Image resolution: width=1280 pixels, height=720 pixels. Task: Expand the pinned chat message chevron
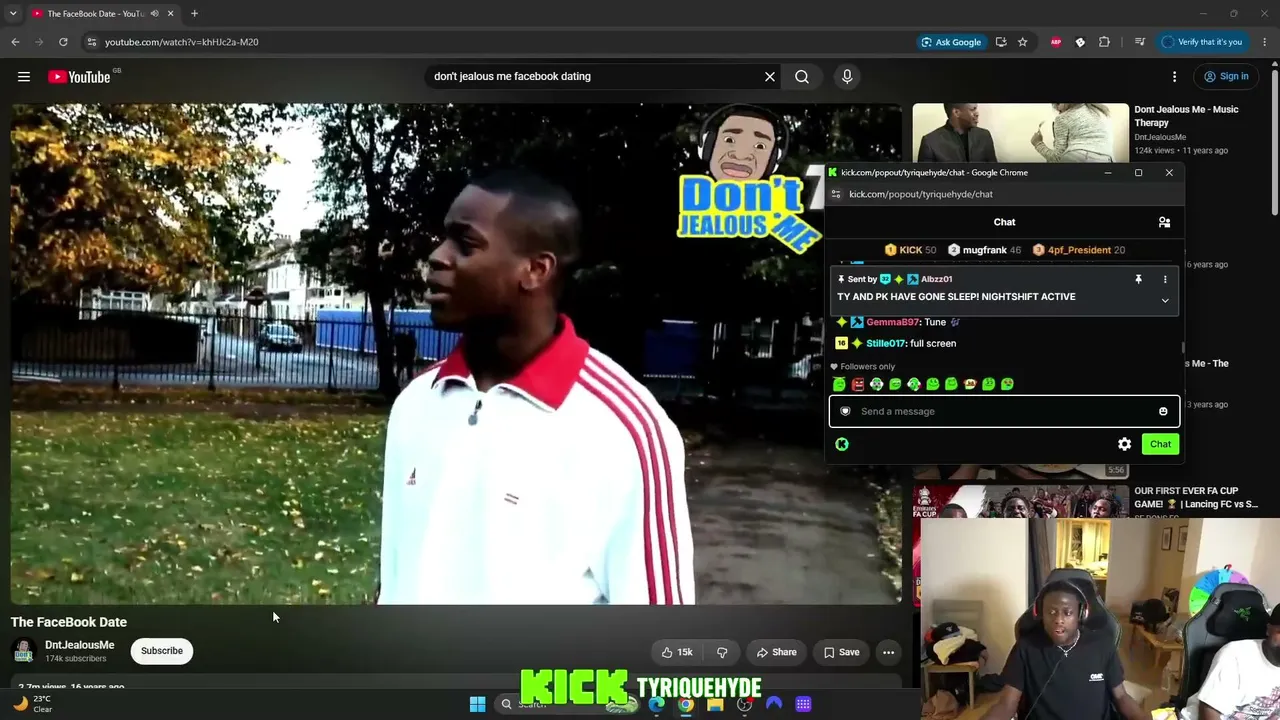(1165, 300)
